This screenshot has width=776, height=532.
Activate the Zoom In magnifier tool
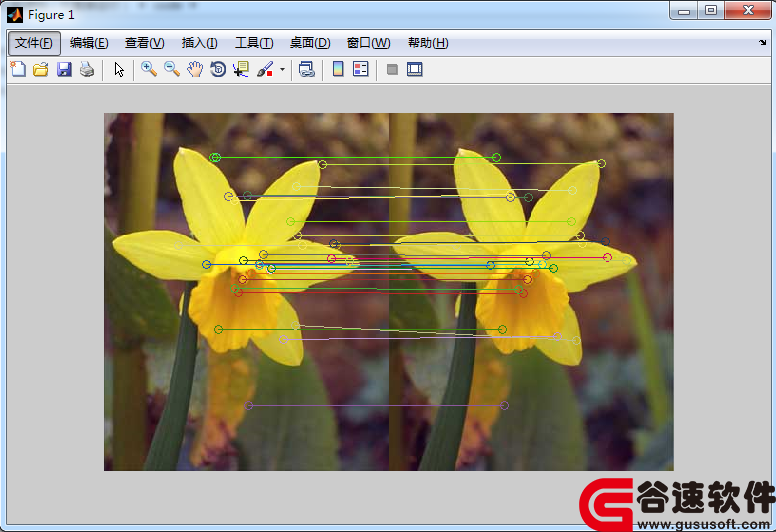coord(149,69)
